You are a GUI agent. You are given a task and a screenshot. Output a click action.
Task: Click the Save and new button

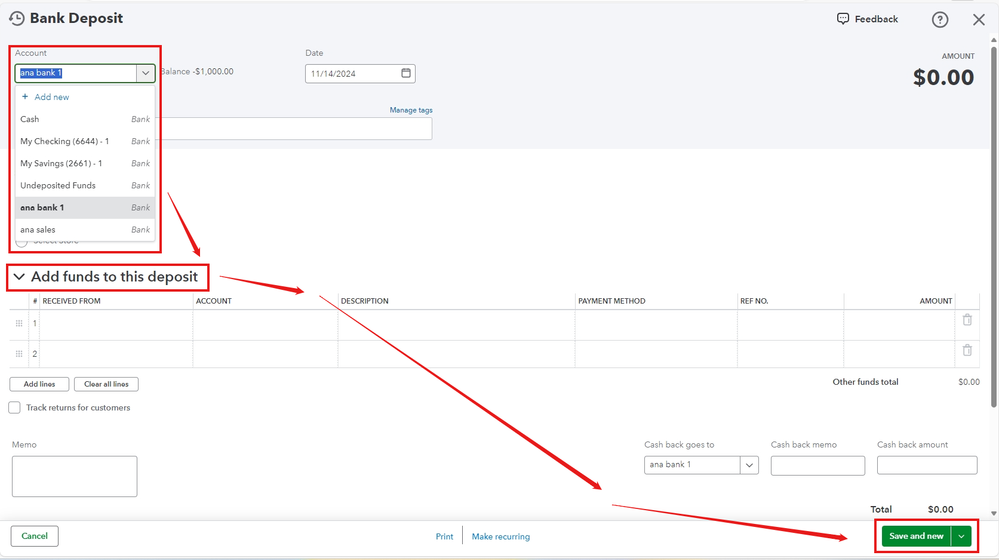pyautogui.click(x=916, y=536)
